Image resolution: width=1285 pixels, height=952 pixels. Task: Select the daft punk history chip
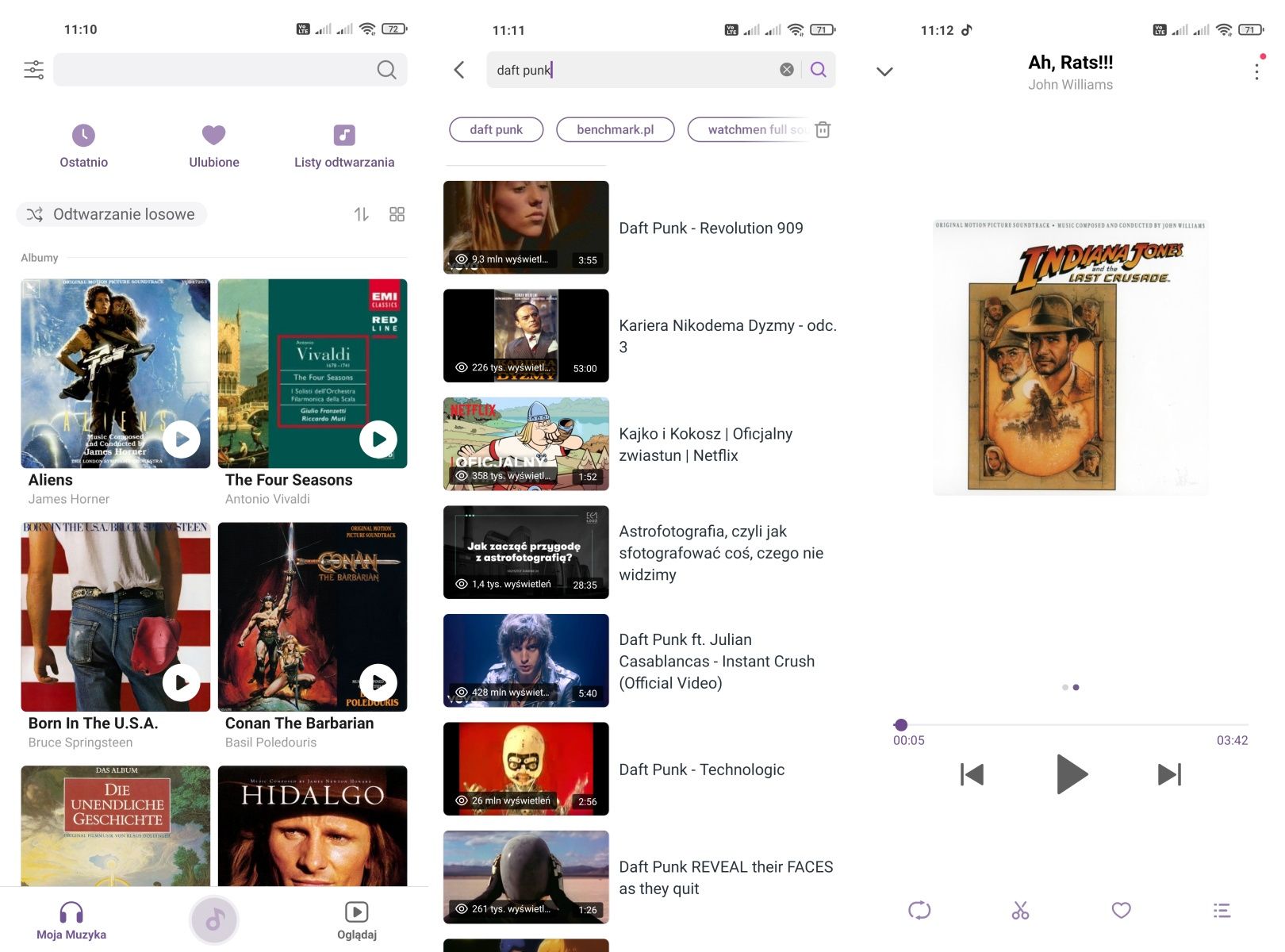point(497,129)
